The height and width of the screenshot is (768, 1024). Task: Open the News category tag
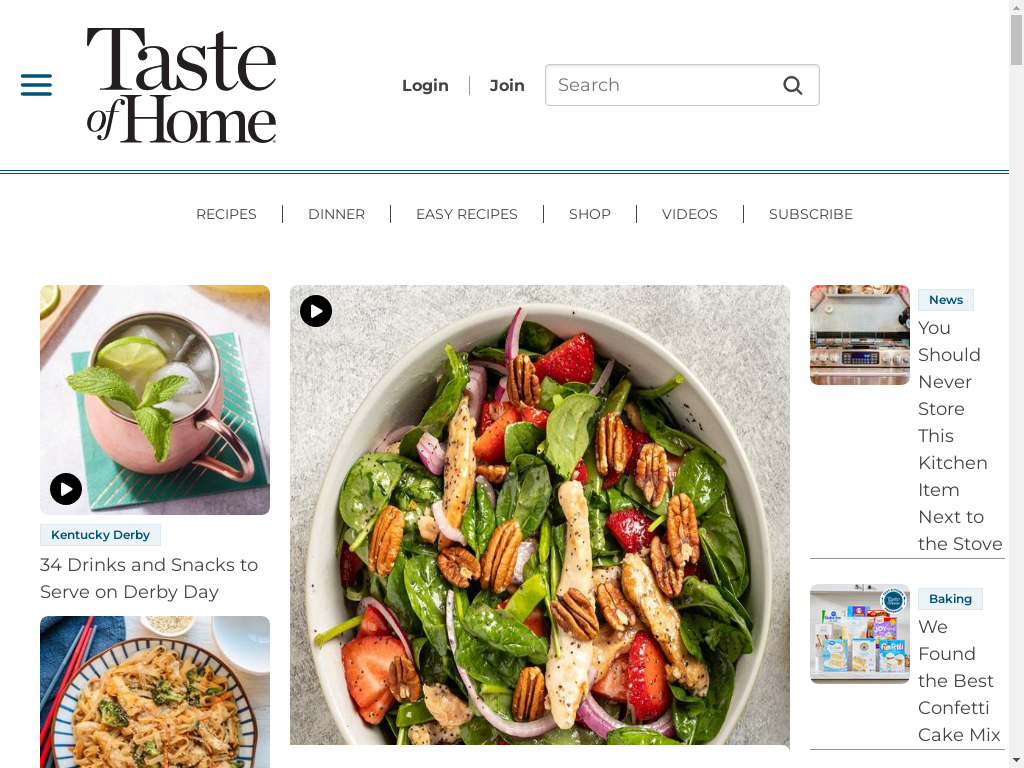point(946,300)
